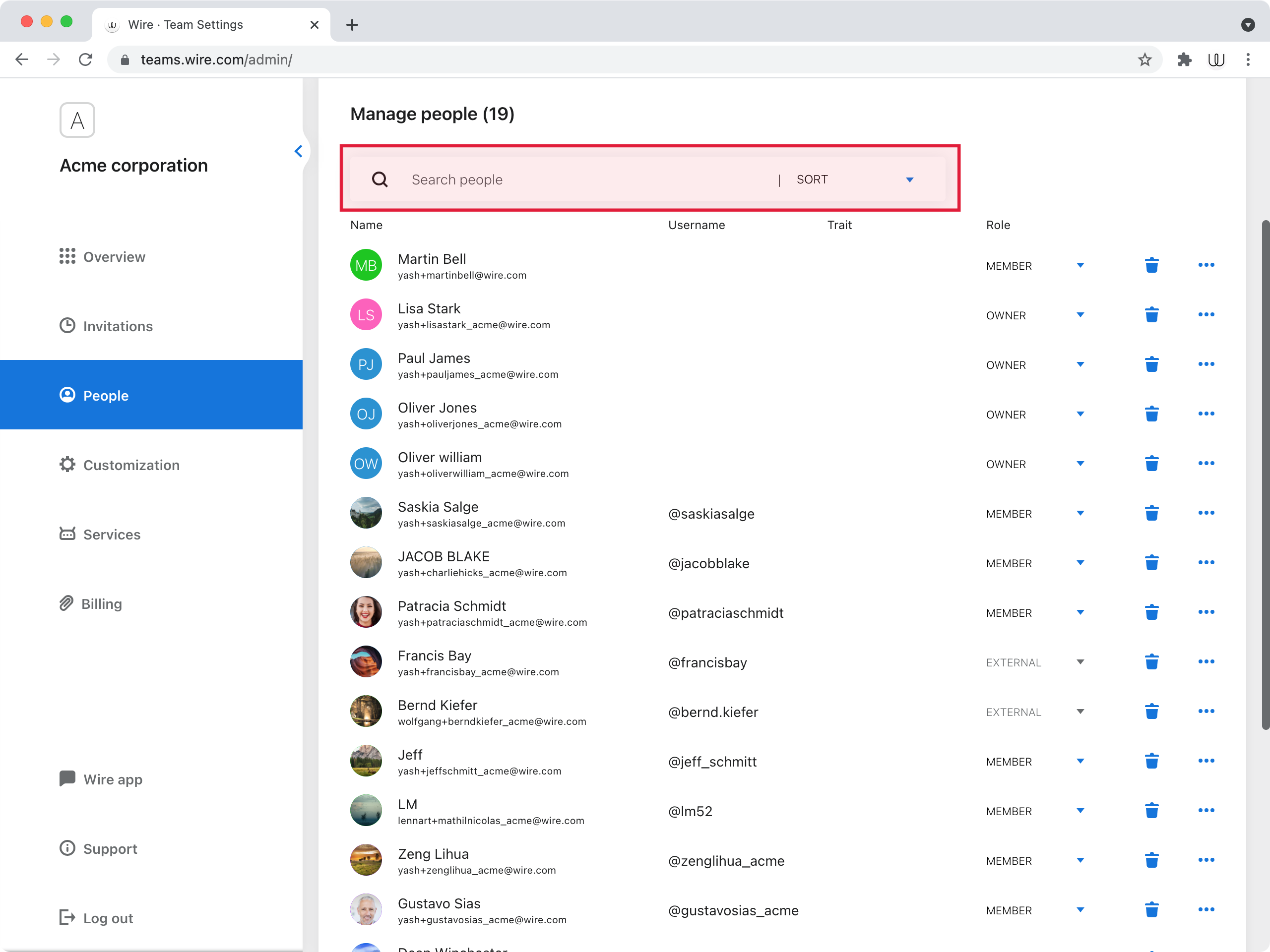Delete Saskia Salge with trash icon
The height and width of the screenshot is (952, 1270).
click(1151, 513)
